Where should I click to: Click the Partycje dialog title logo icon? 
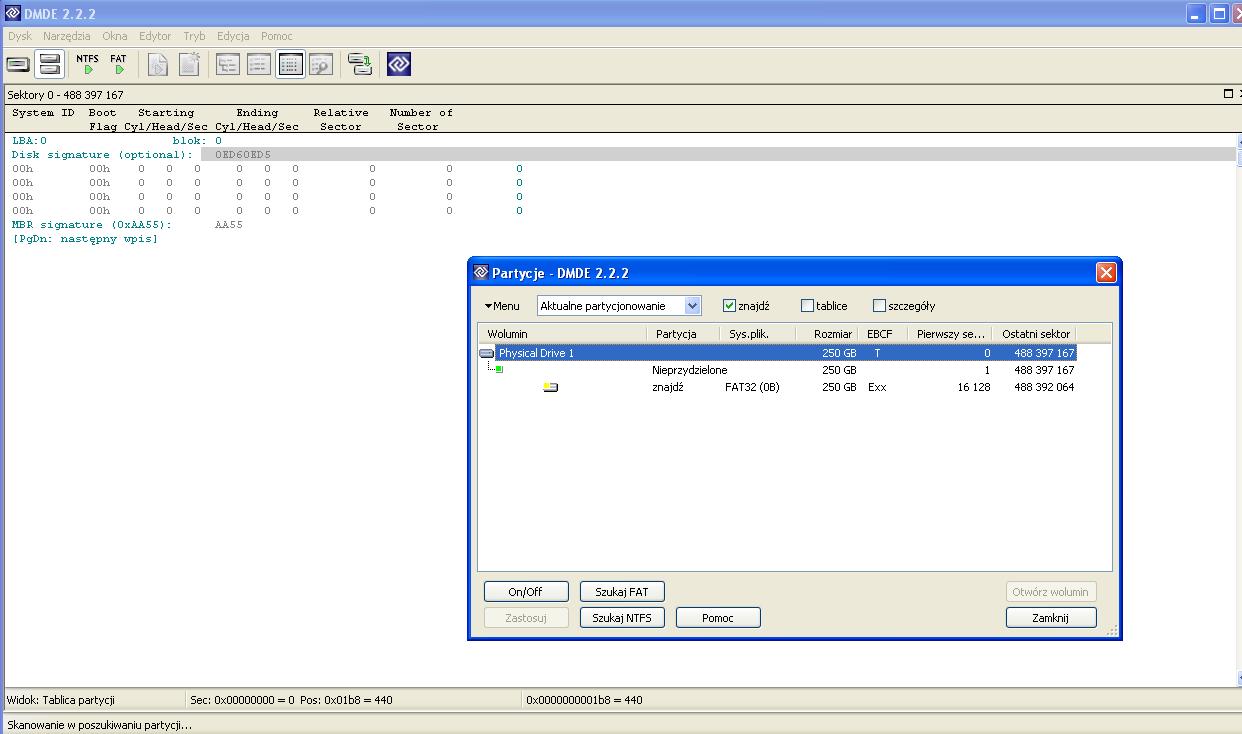click(x=481, y=273)
